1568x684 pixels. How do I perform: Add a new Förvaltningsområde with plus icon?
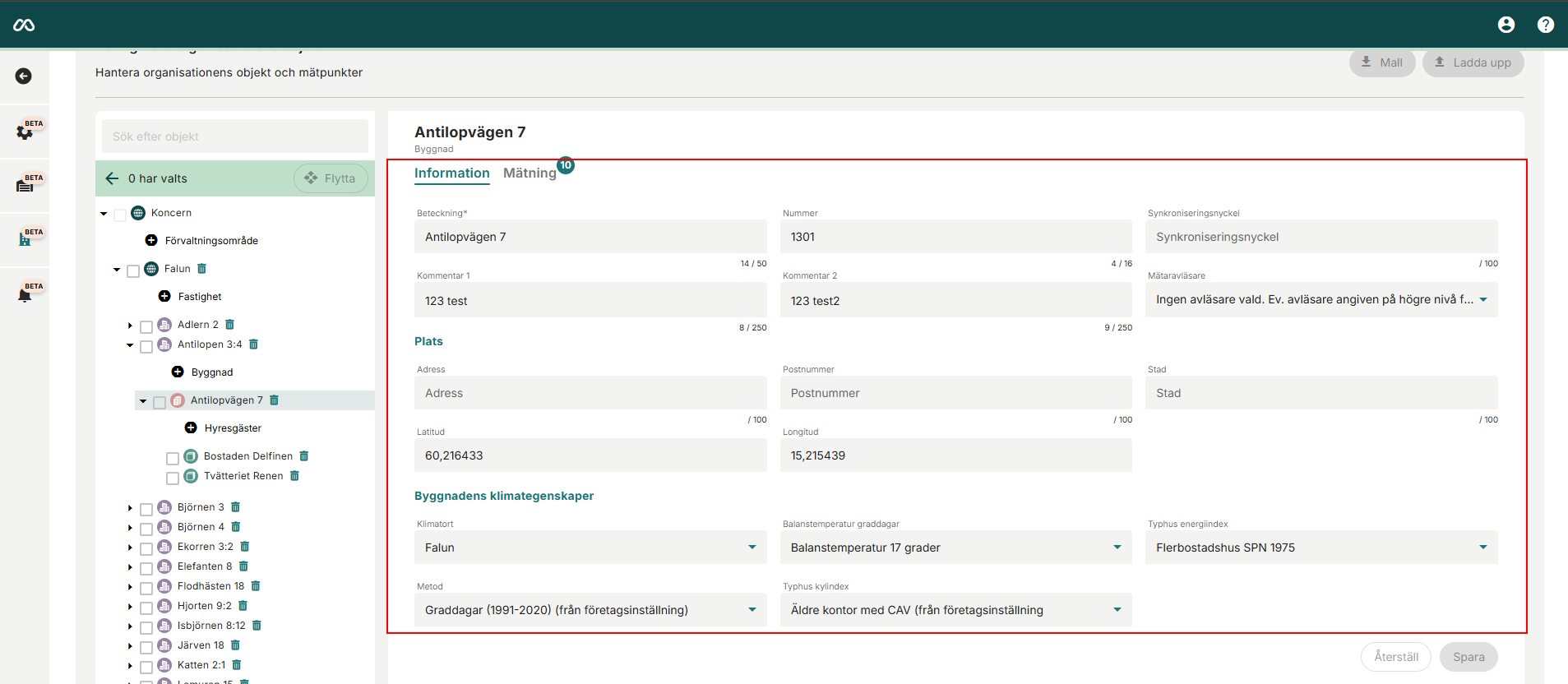151,241
